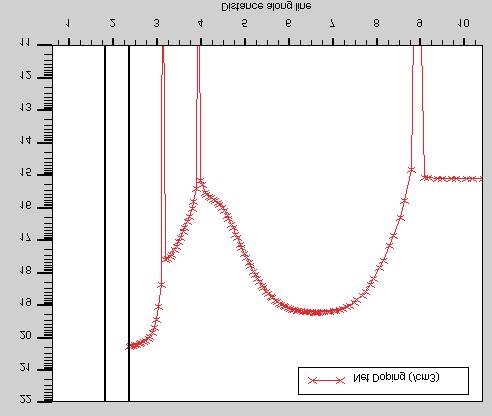Click the y-axis tick label 21

tap(25, 368)
